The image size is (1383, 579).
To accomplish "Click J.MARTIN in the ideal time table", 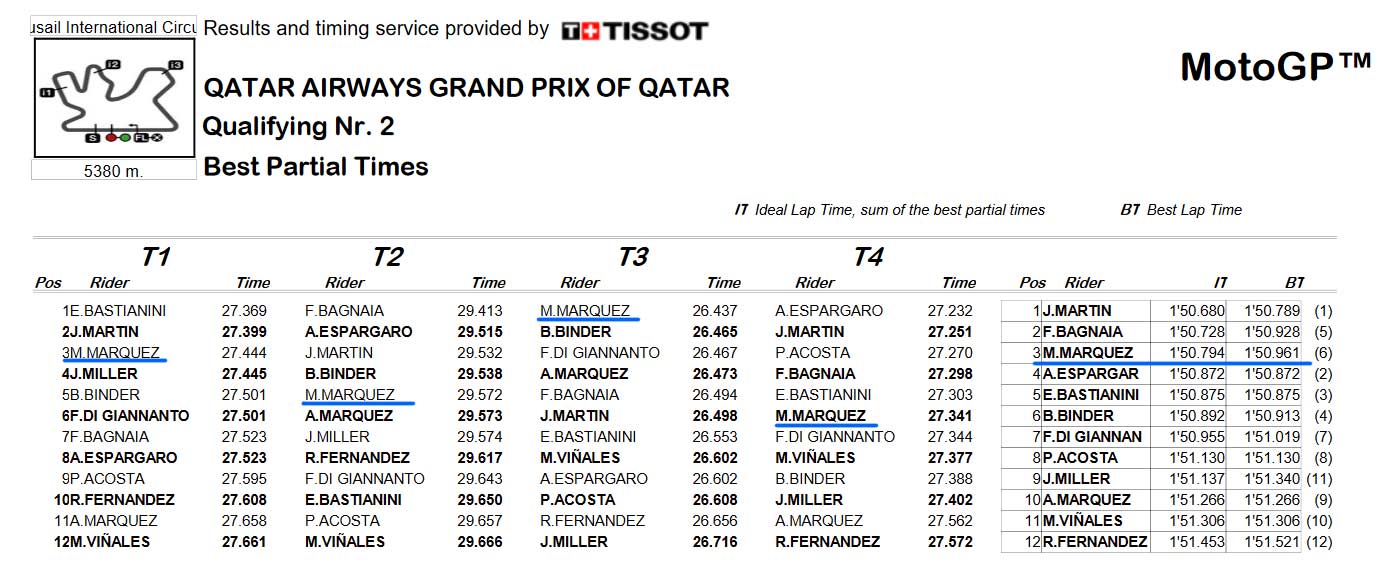I will [1077, 310].
